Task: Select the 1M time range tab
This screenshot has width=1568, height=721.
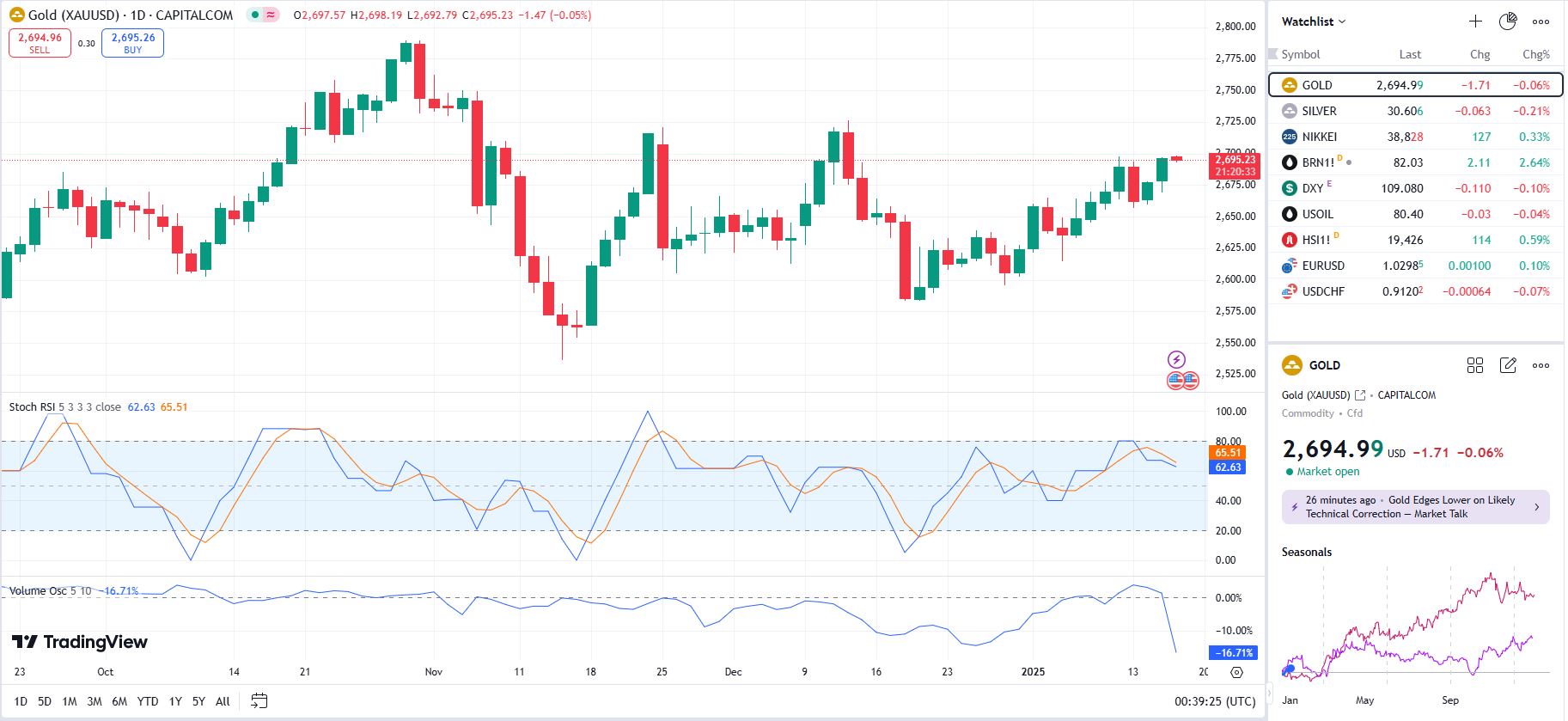Action: point(70,701)
